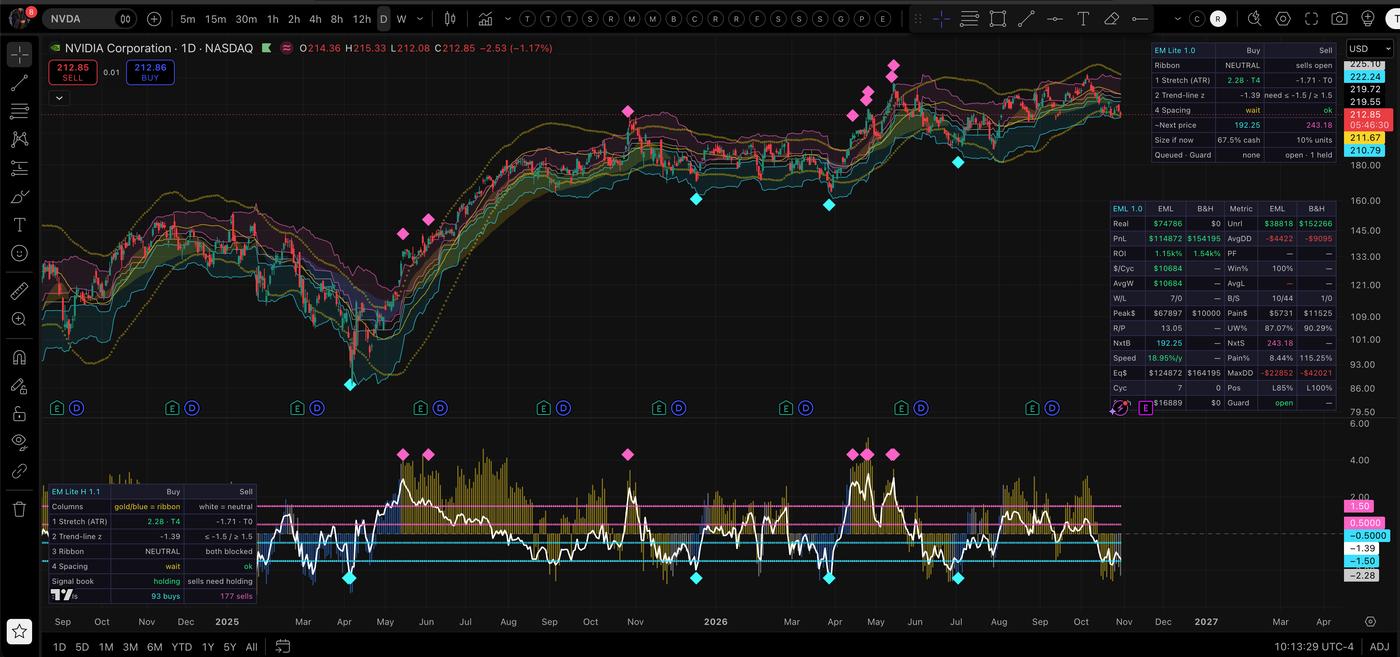Collapse the legend chevron under Sell button
The image size is (1400, 657).
click(59, 98)
